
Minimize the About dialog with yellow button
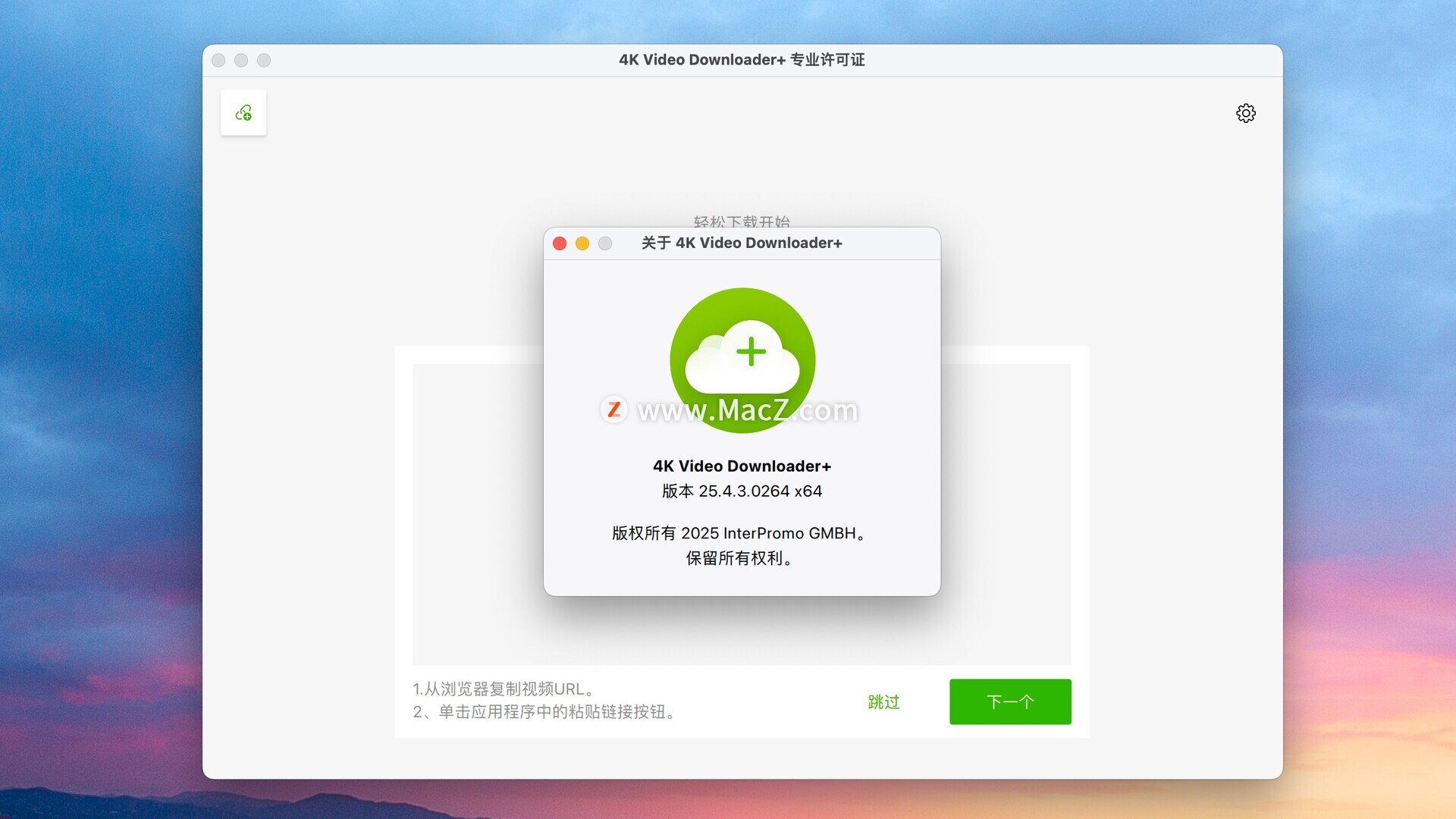pyautogui.click(x=582, y=243)
